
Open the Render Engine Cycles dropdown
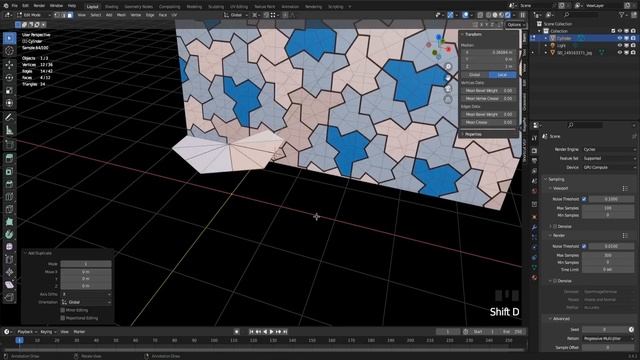coord(609,149)
